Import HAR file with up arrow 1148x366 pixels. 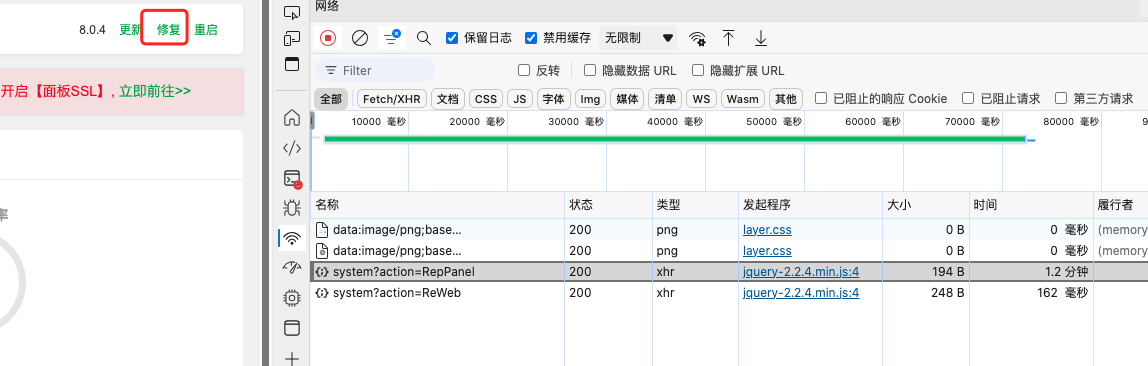click(728, 38)
